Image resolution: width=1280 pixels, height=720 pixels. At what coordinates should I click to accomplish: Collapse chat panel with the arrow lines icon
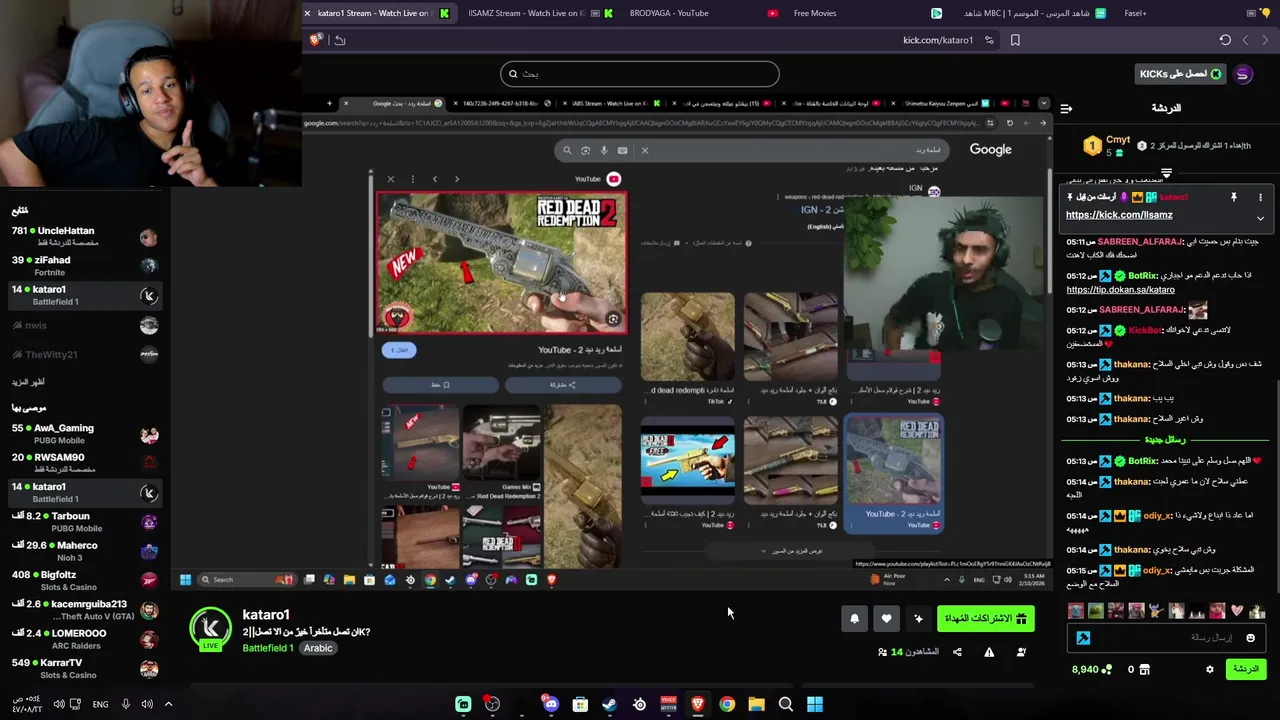(1066, 108)
